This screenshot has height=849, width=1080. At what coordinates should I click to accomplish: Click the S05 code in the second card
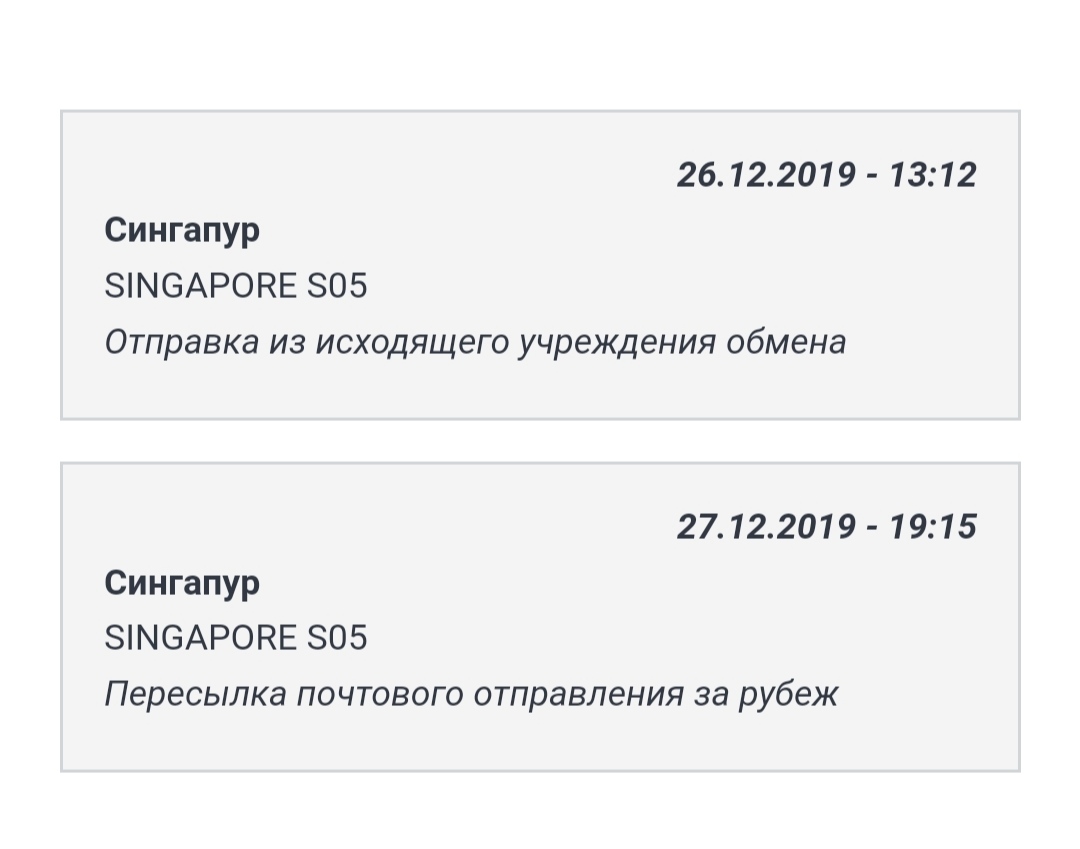click(x=335, y=638)
